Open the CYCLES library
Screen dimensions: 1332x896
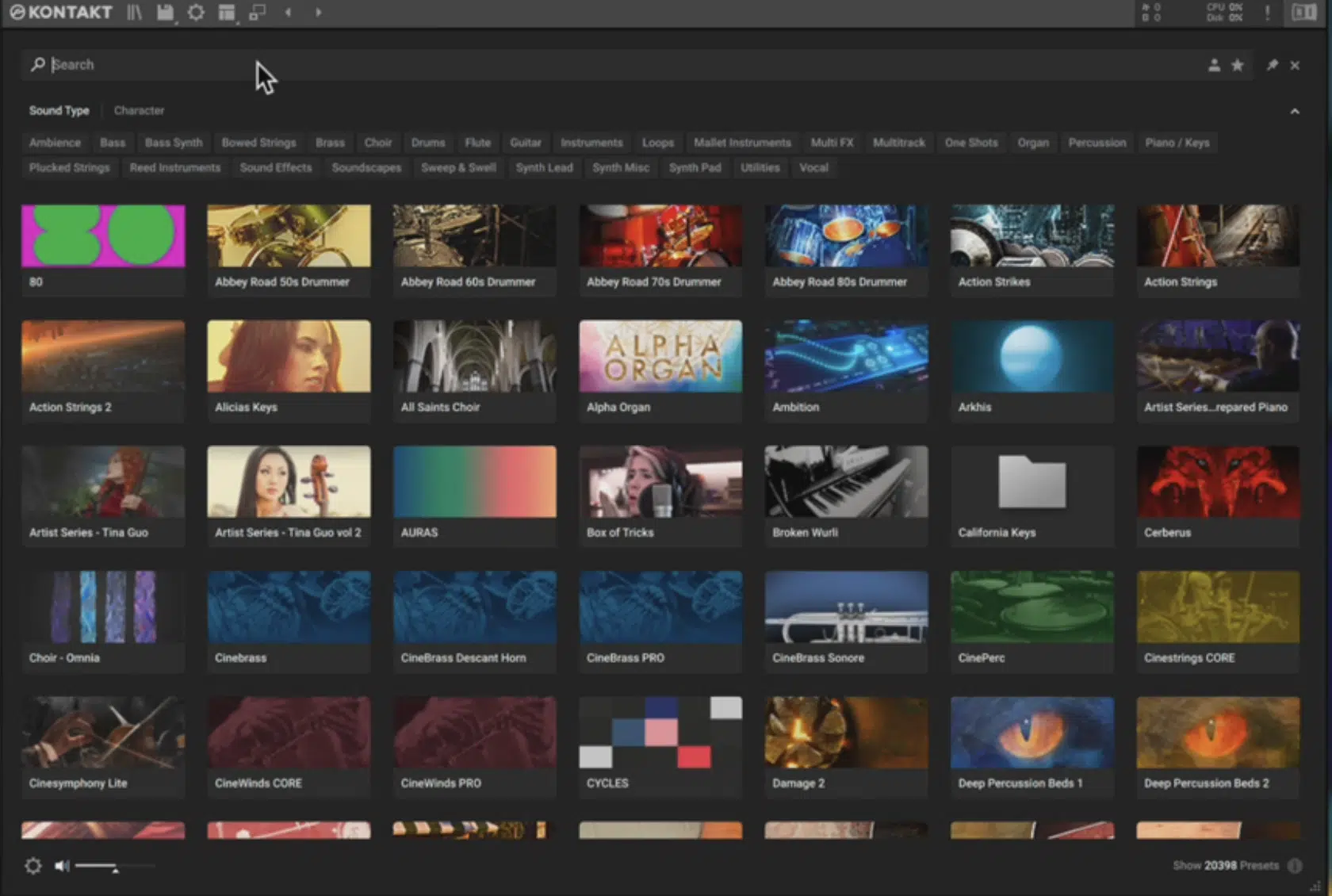pyautogui.click(x=660, y=747)
